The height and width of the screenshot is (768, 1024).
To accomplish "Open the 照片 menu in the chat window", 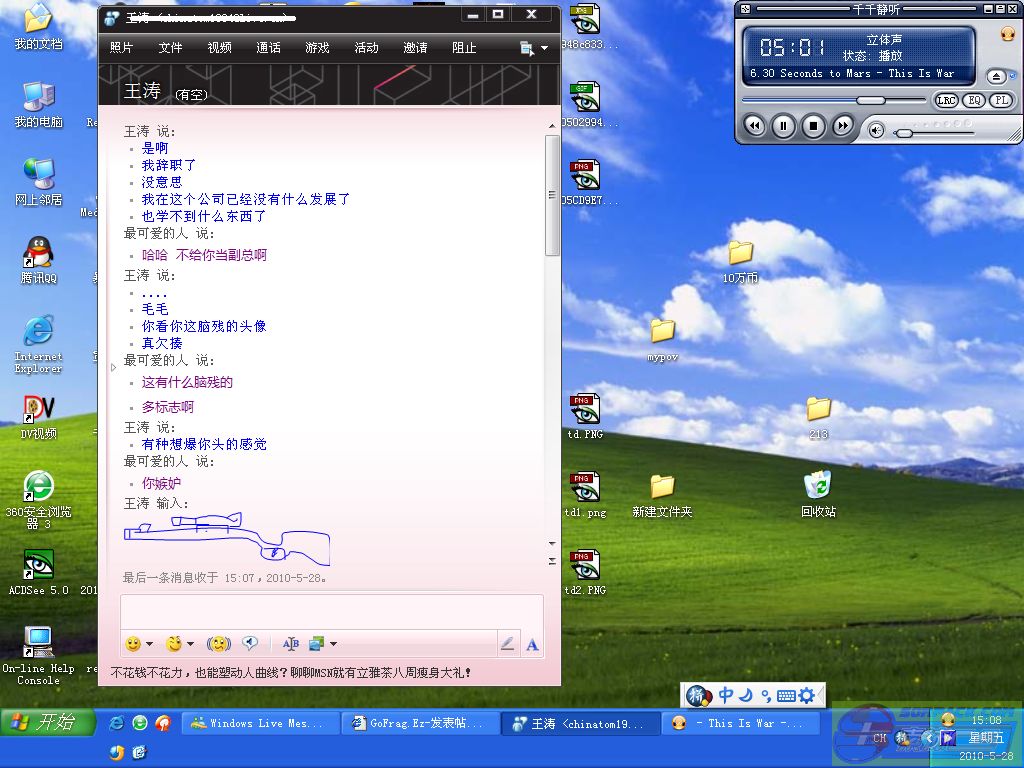I will (x=121, y=47).
